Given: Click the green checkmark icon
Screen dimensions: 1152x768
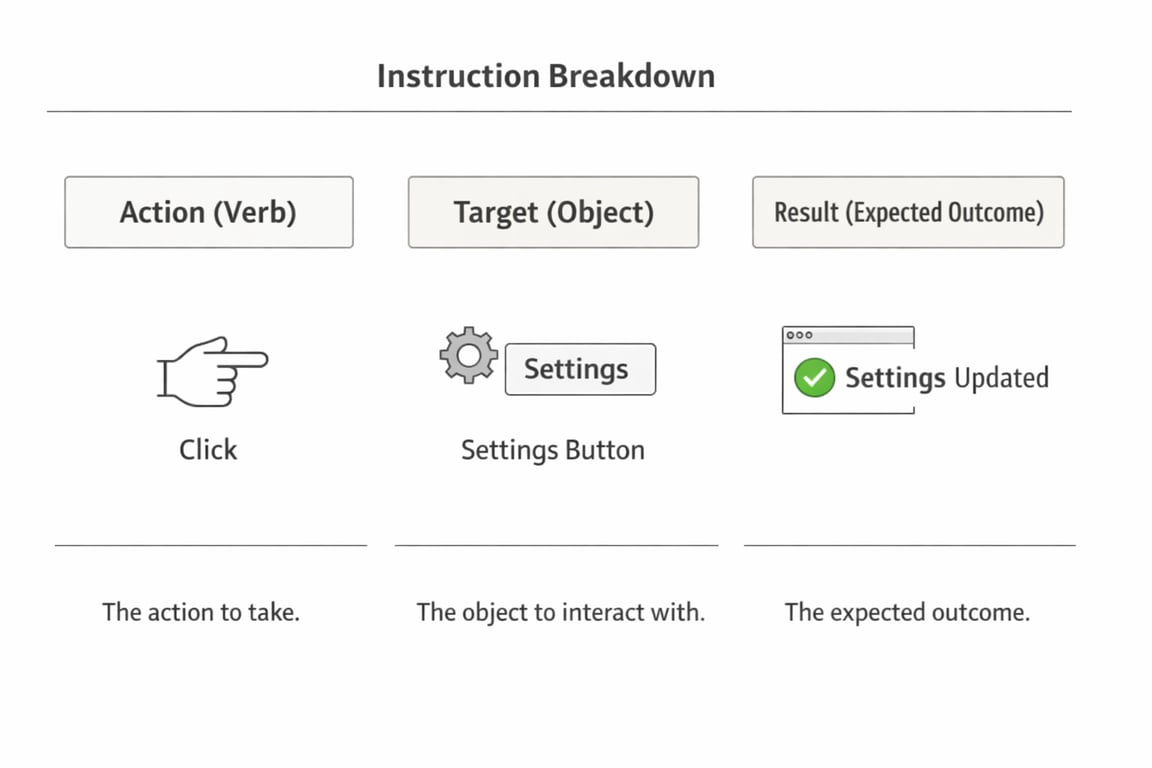Looking at the screenshot, I should coord(814,378).
